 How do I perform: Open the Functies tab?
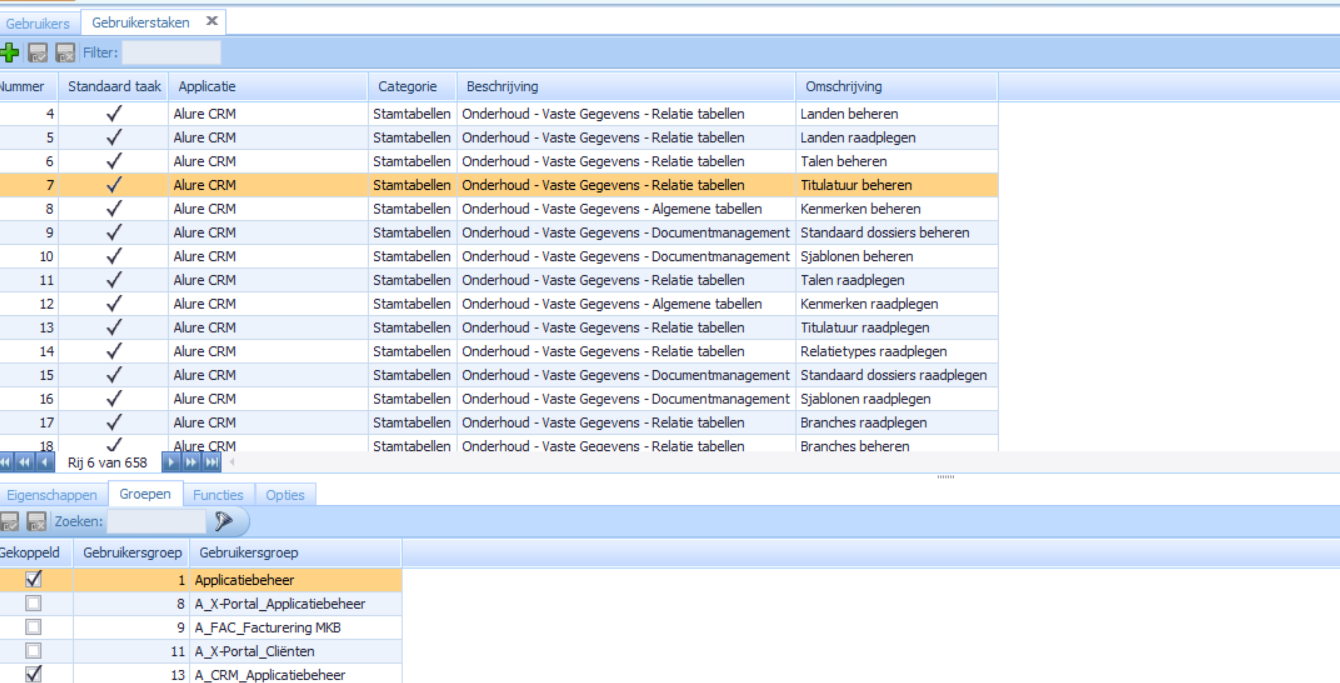218,495
